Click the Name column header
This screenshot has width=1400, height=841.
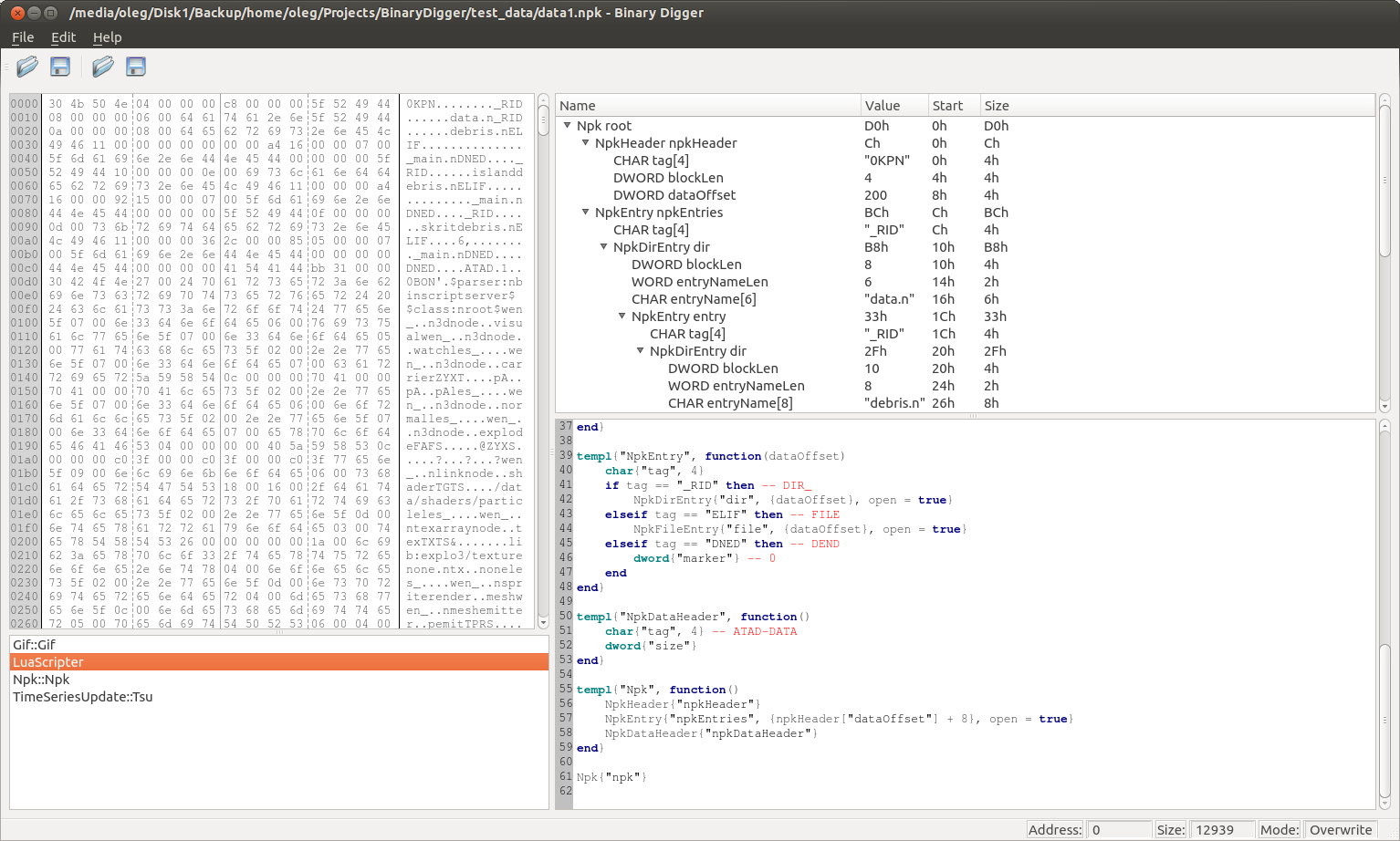click(x=708, y=106)
